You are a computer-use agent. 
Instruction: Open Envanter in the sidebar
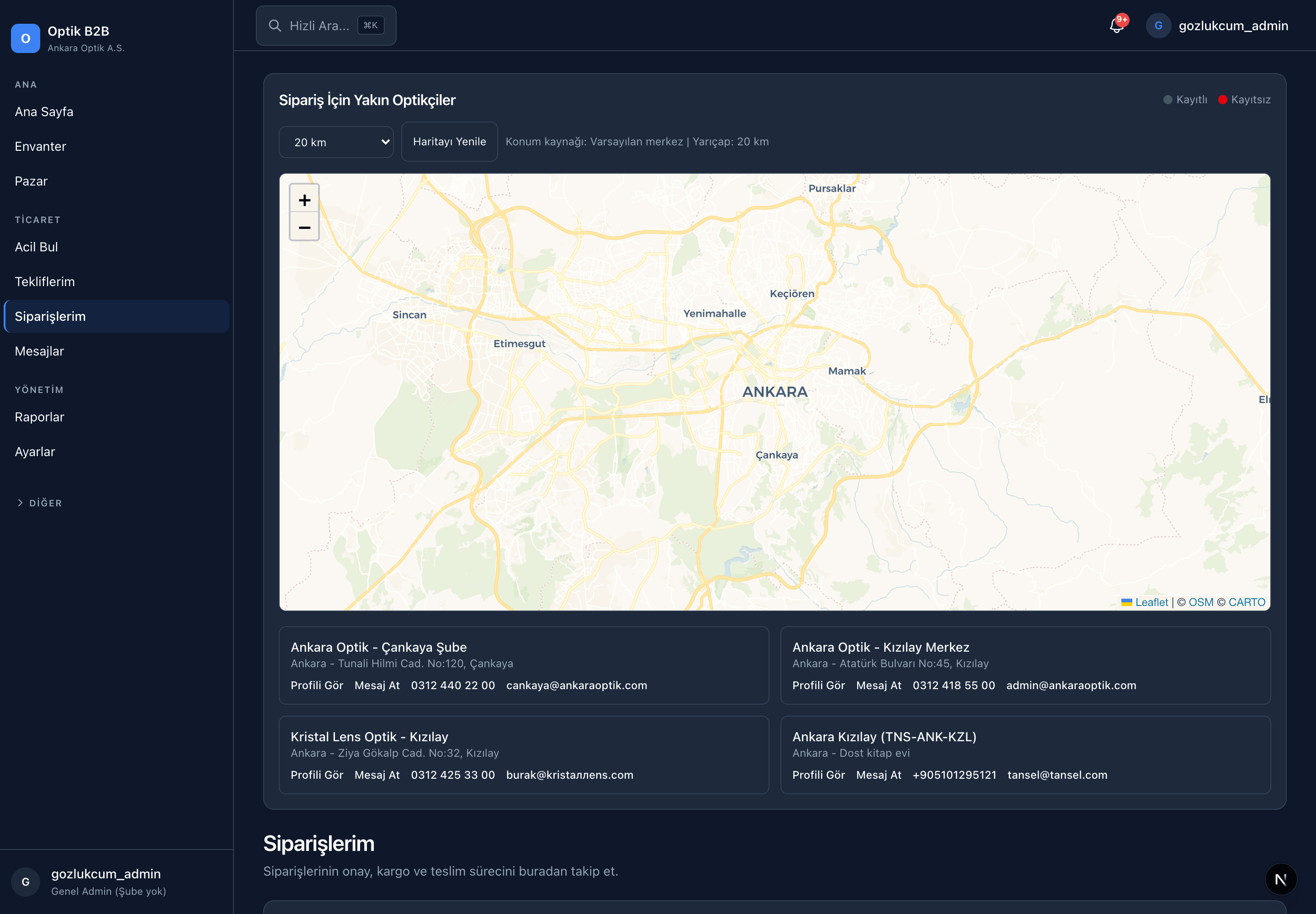click(116, 147)
